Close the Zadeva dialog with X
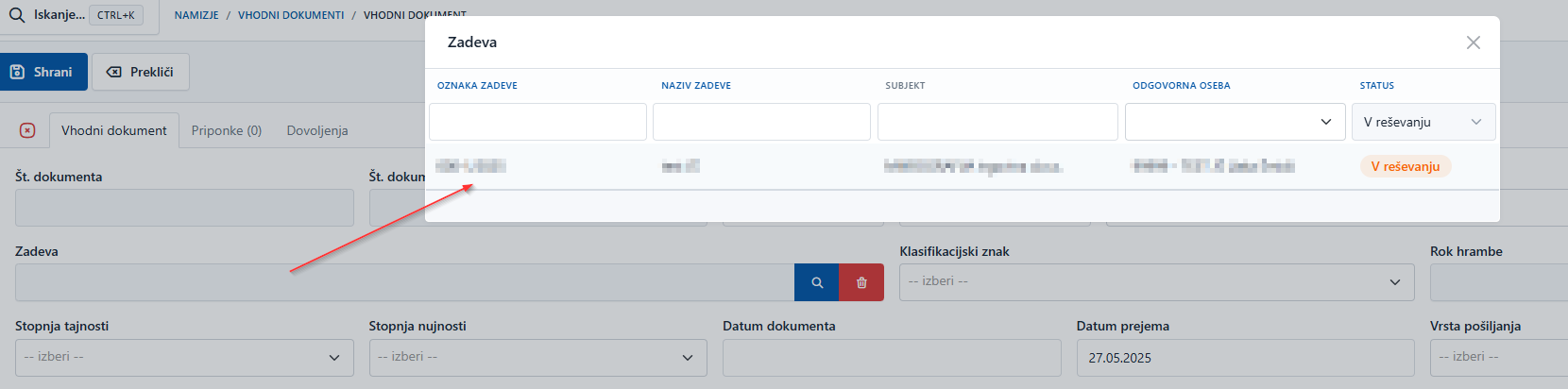The width and height of the screenshot is (1568, 389). pyautogui.click(x=1473, y=42)
